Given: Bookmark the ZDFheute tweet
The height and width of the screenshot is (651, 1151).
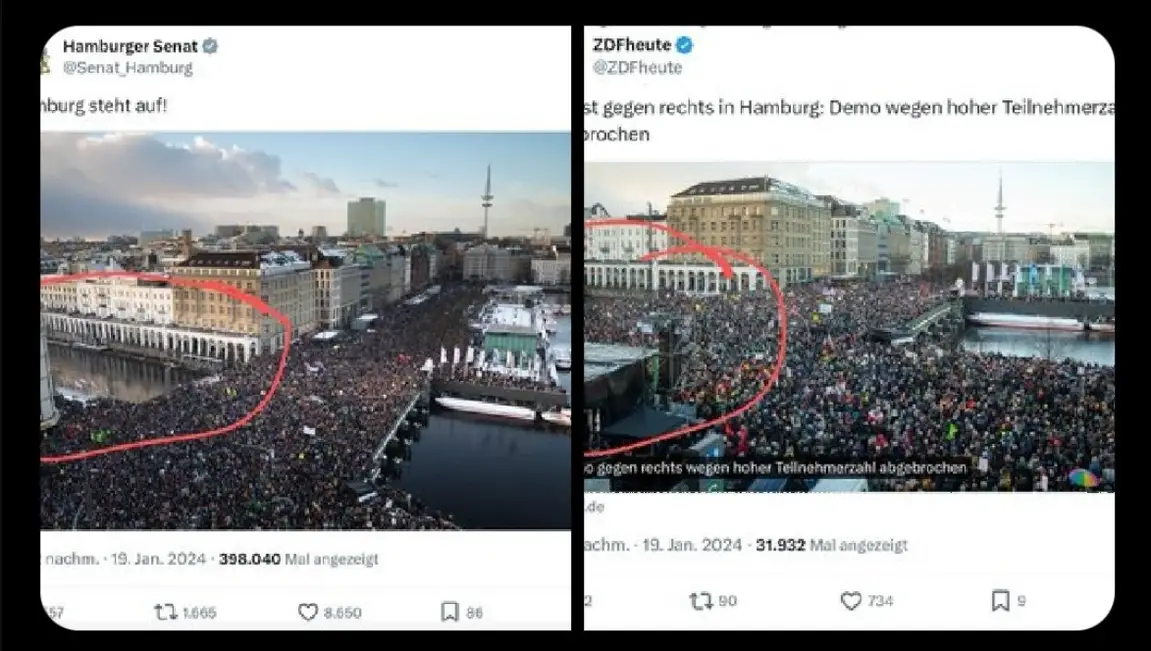Looking at the screenshot, I should [x=1000, y=600].
